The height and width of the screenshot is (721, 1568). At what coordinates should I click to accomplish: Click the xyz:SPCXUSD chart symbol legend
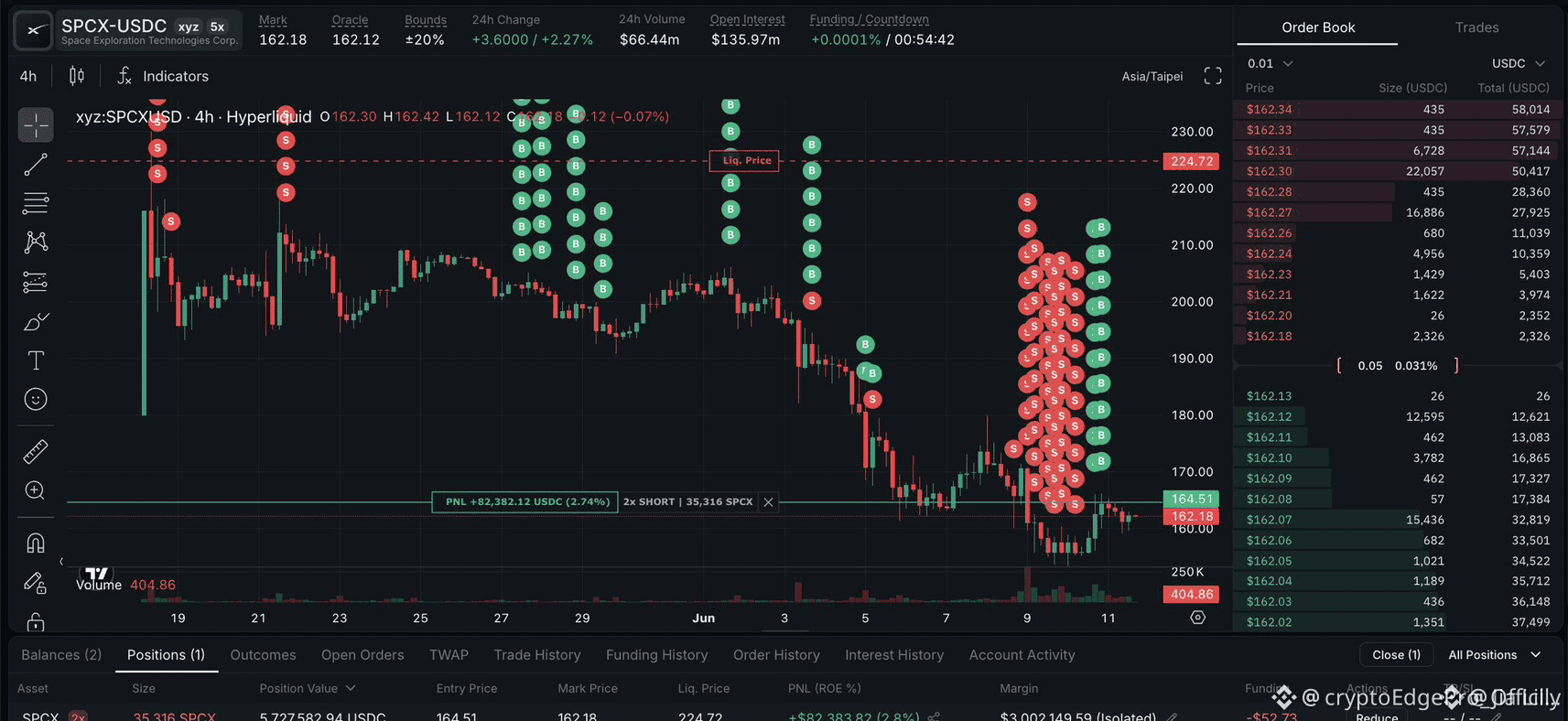pos(194,116)
